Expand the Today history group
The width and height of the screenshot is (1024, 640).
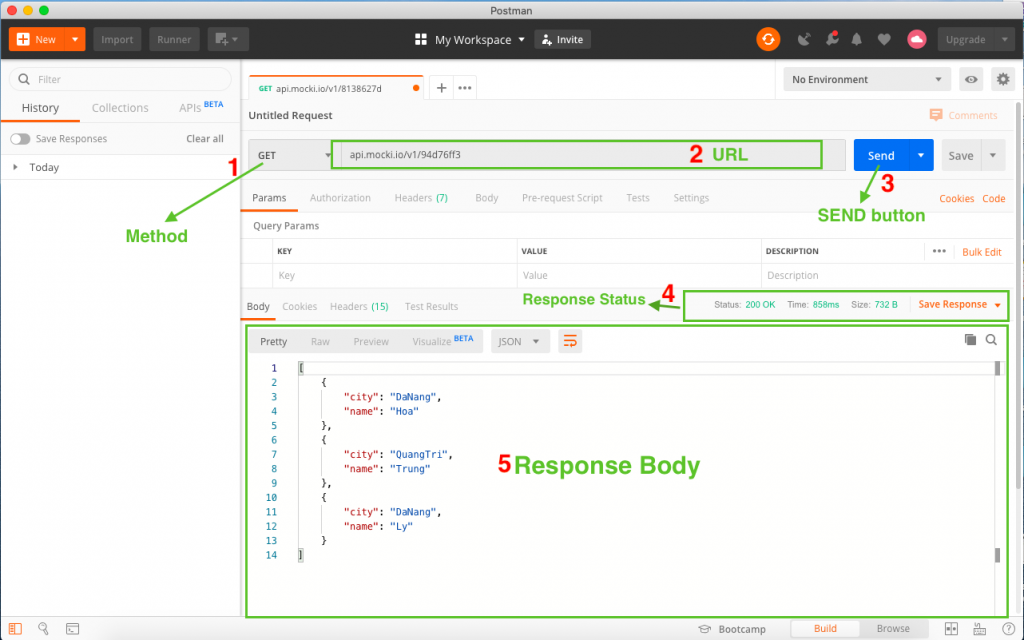(16, 167)
